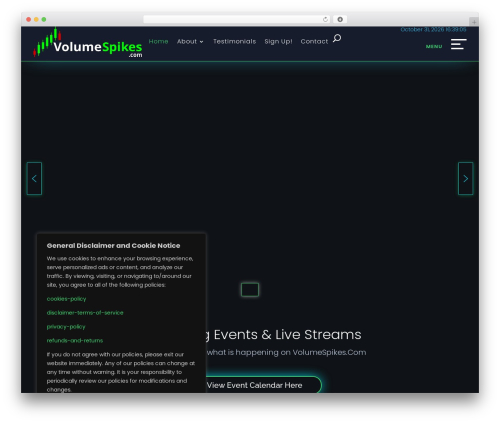Click the yellow minimize window dot

36,19
